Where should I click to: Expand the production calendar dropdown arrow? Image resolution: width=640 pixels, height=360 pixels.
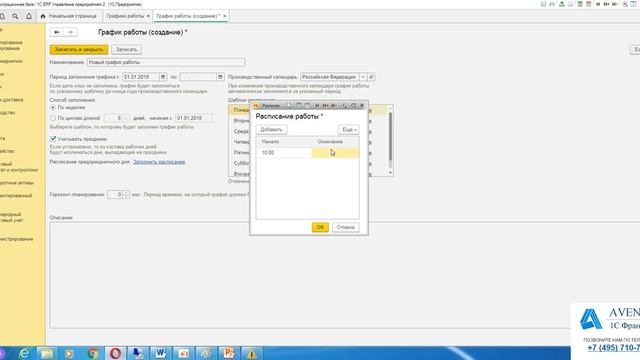pos(363,77)
